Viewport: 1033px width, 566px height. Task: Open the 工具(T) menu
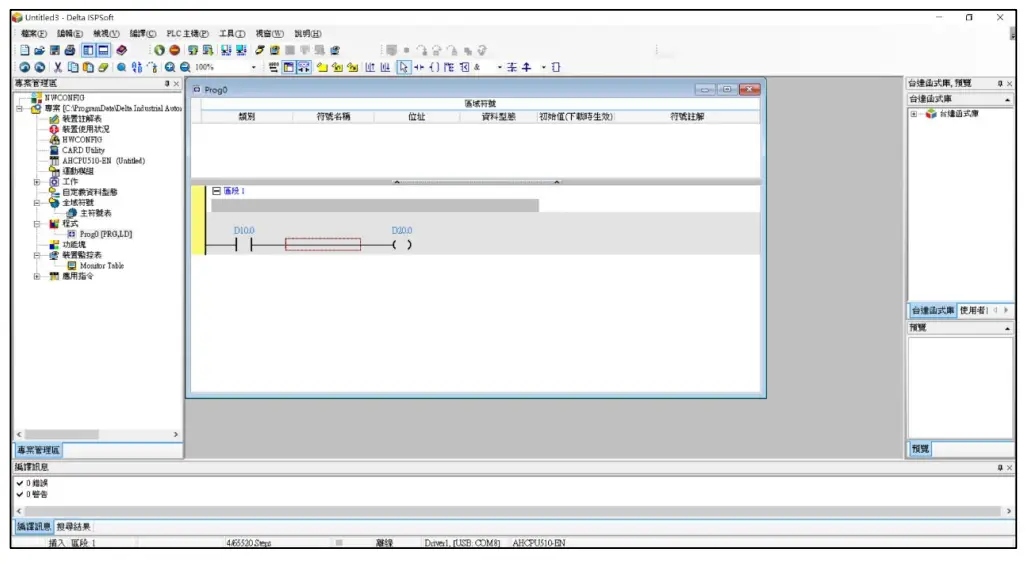[232, 34]
